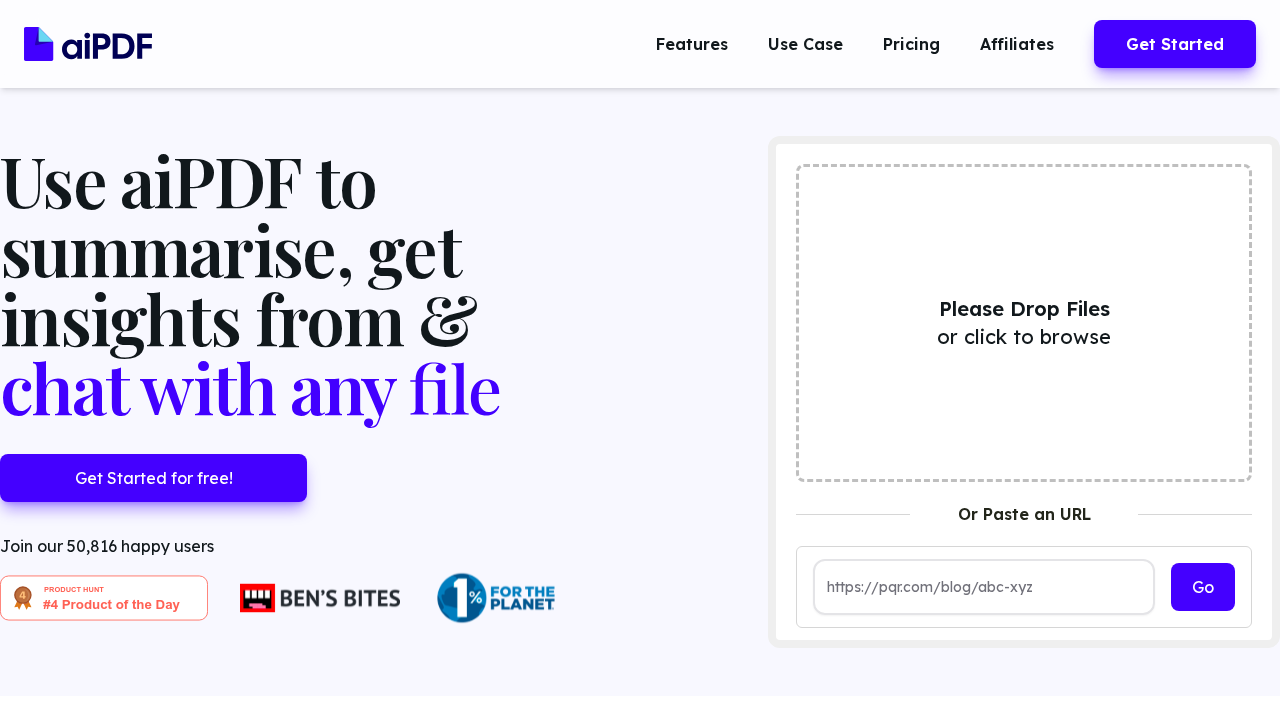Open the Features menu item
1280x720 pixels.
(x=692, y=44)
